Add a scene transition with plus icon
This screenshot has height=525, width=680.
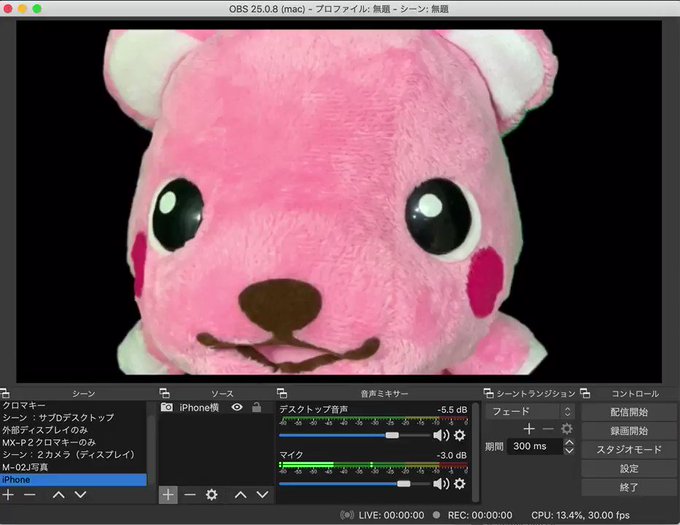click(529, 429)
